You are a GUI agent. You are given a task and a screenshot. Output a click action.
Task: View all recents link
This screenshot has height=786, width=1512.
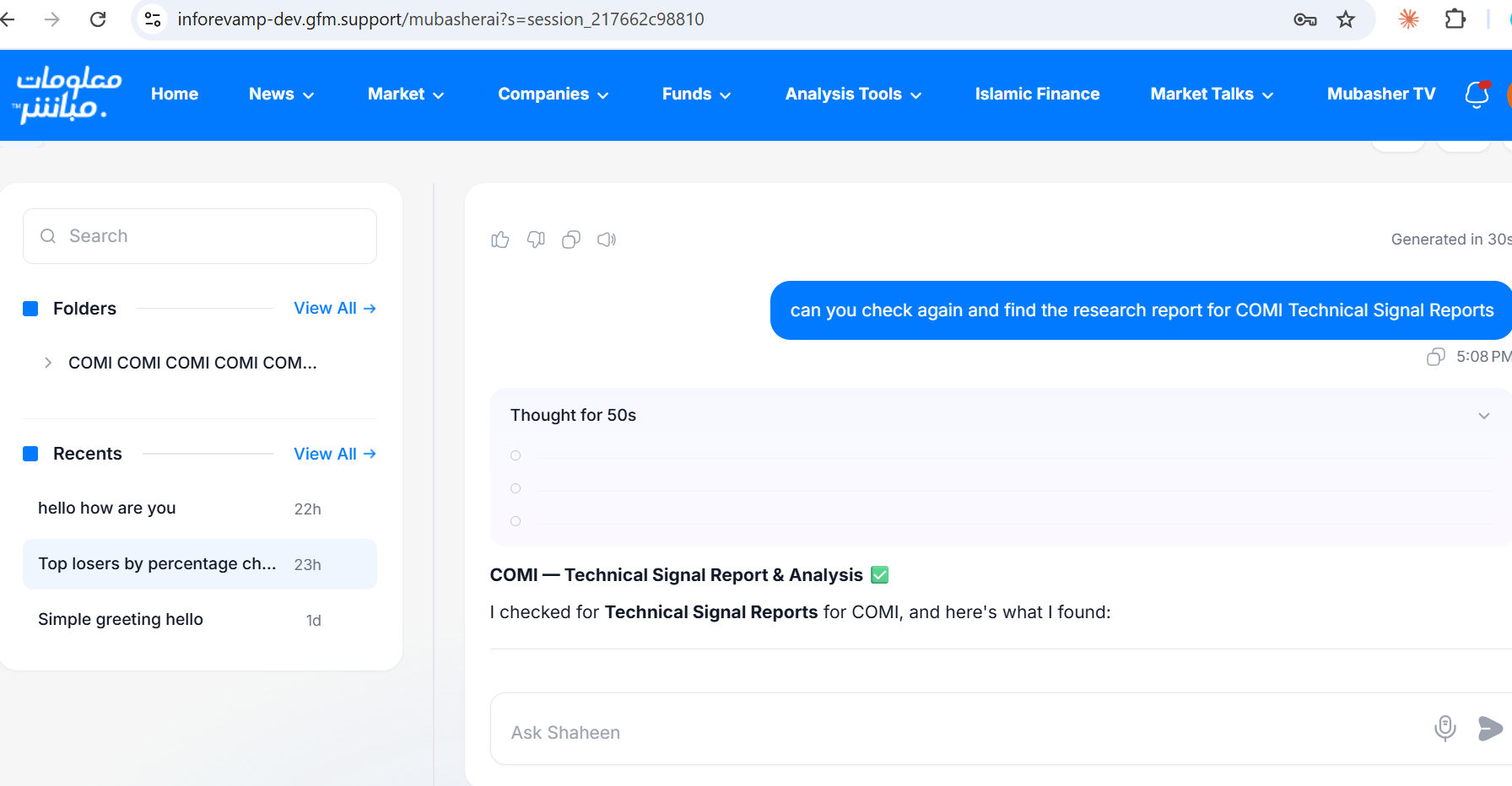[335, 455]
